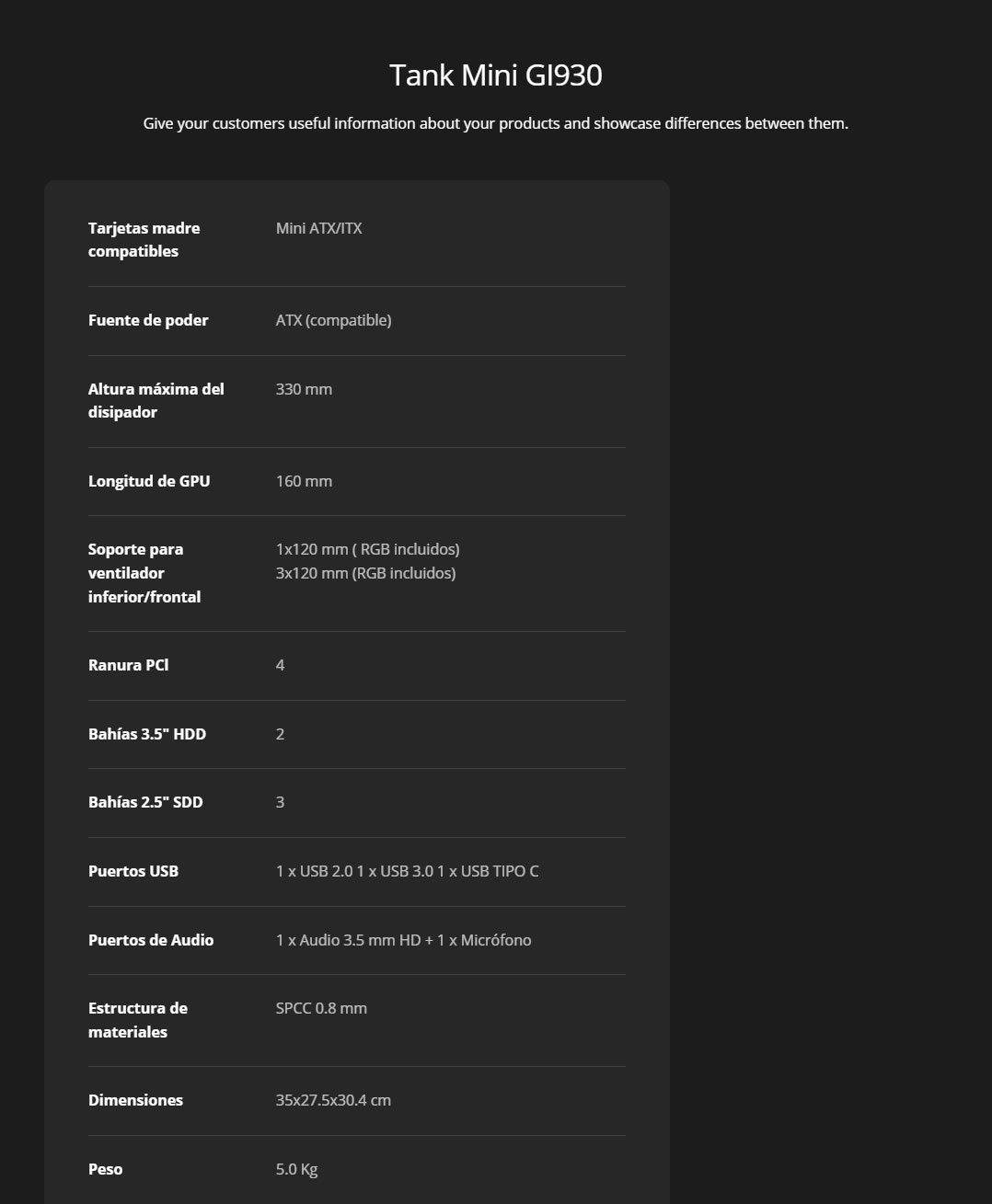Viewport: 992px width, 1204px height.
Task: Click the Puertos USB value text
Action: [407, 871]
